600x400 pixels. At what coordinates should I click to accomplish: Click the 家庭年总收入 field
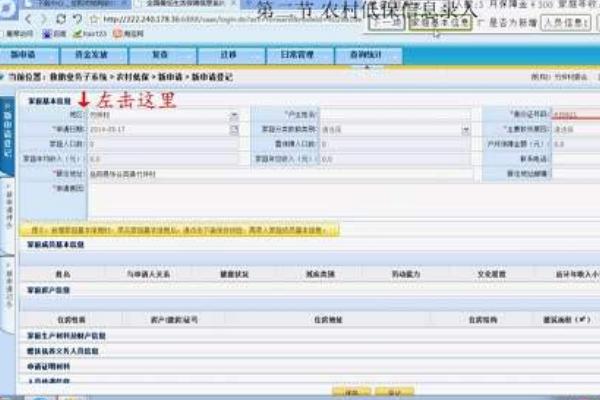395,159
